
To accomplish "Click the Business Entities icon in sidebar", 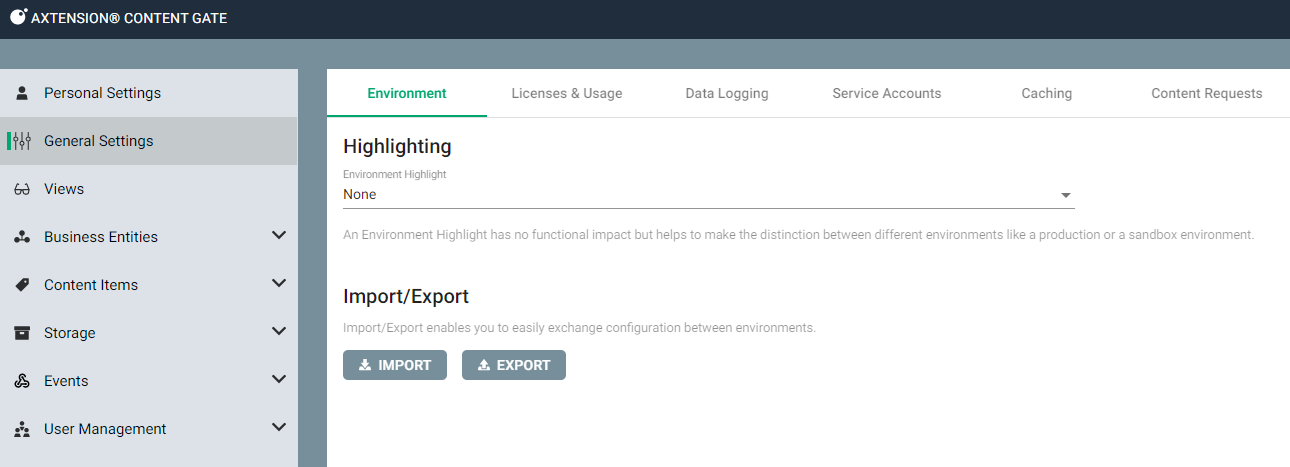I will click(x=22, y=237).
